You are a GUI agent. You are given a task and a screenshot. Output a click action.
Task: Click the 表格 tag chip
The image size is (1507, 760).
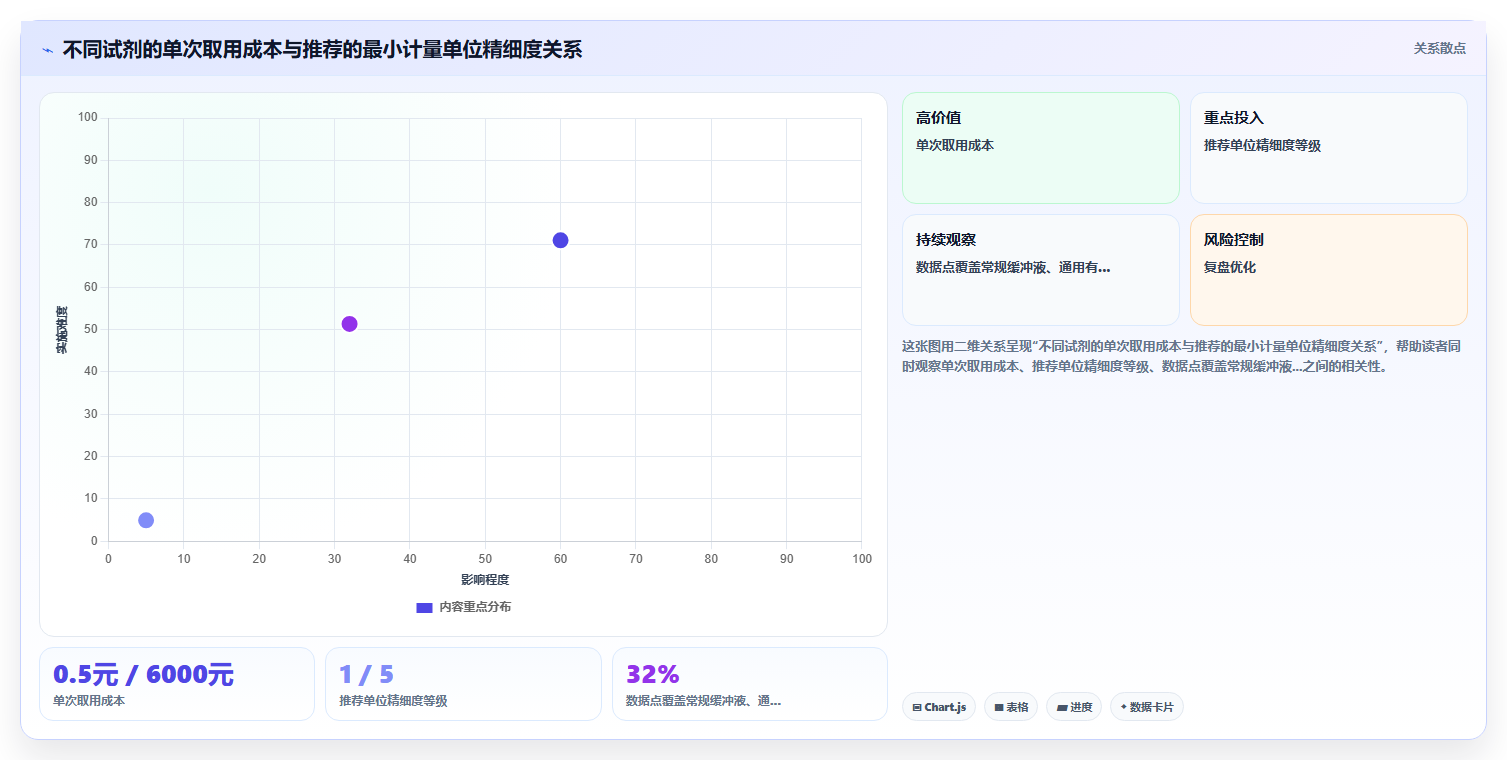[x=1011, y=707]
